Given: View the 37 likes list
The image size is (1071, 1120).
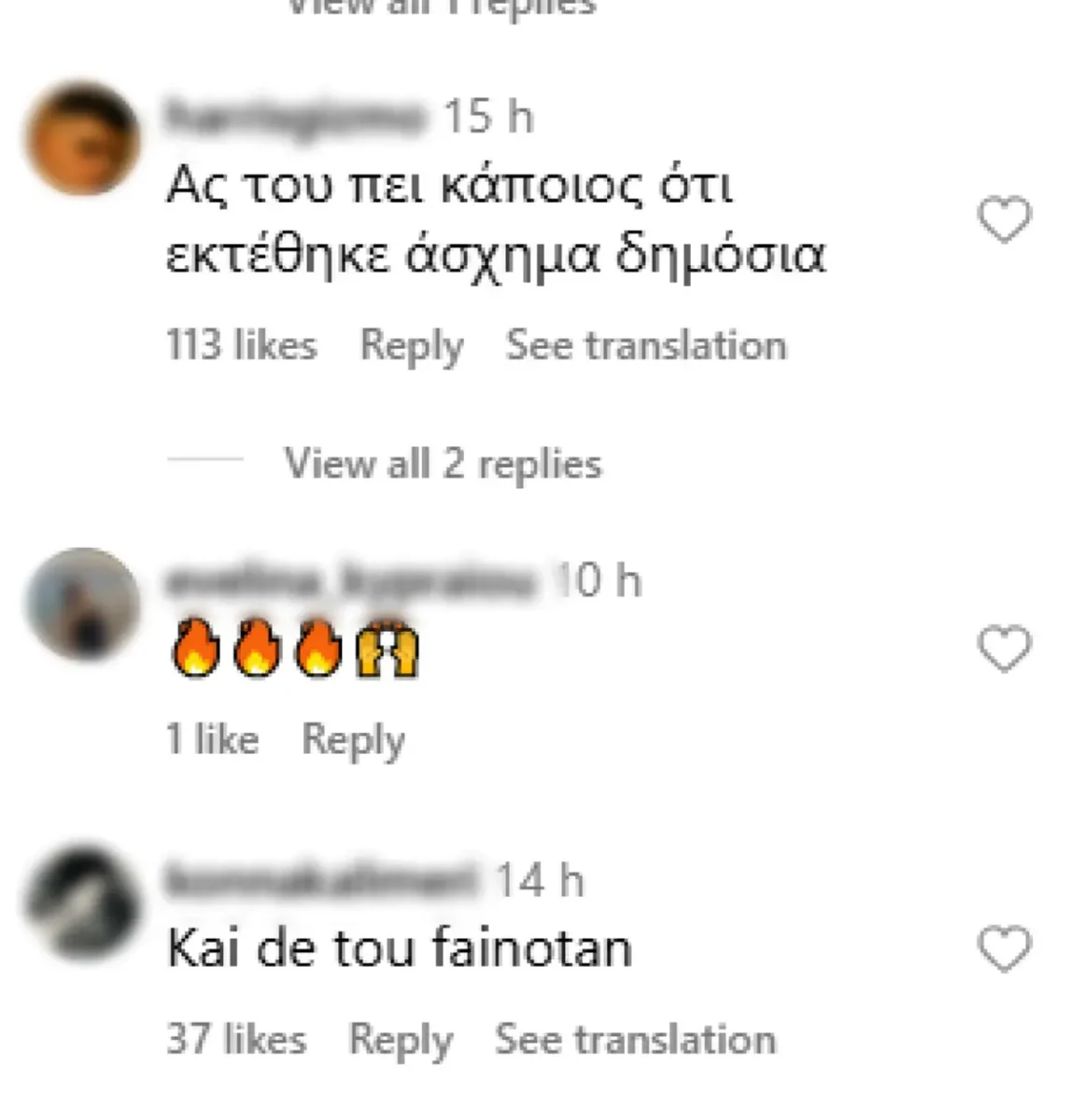Looking at the screenshot, I should click(x=236, y=1040).
